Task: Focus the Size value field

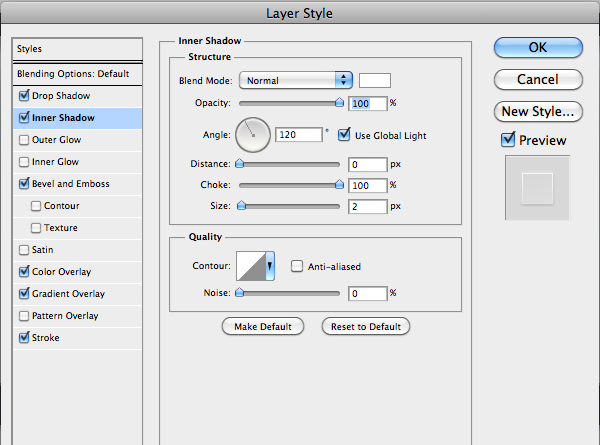Action: pos(367,207)
